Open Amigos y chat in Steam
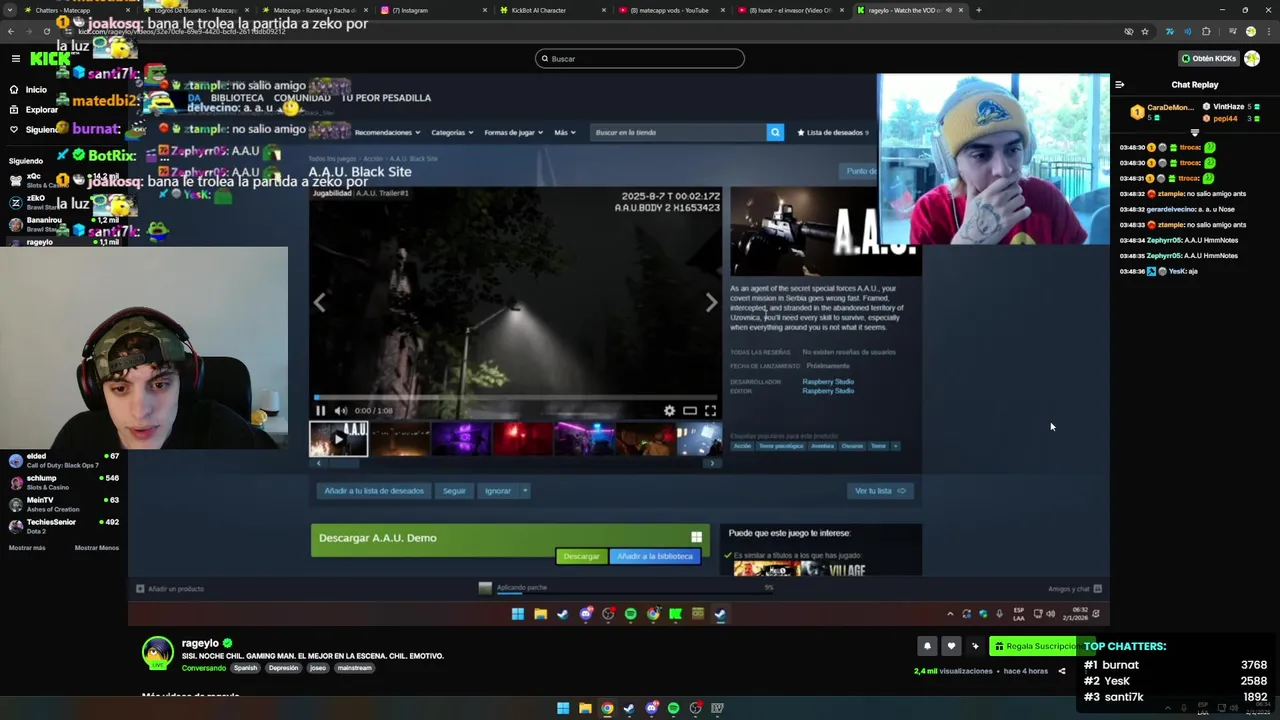 click(1075, 589)
